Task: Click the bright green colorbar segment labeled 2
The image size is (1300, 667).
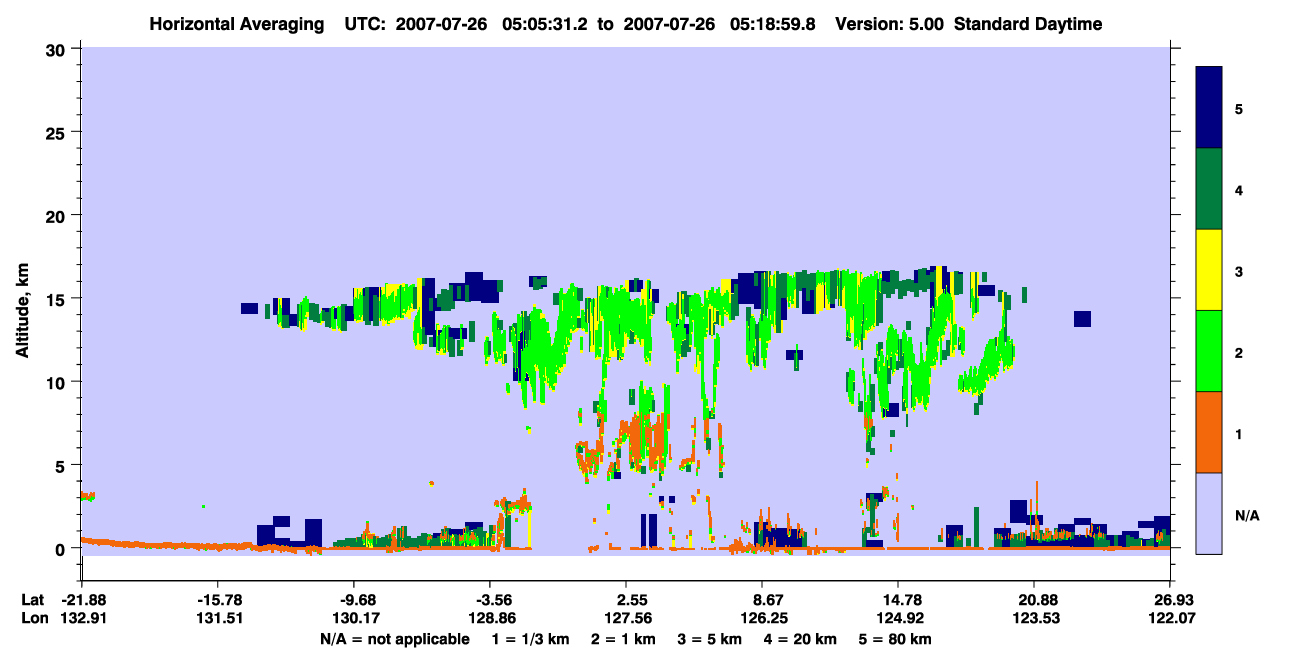Action: [x=1209, y=350]
